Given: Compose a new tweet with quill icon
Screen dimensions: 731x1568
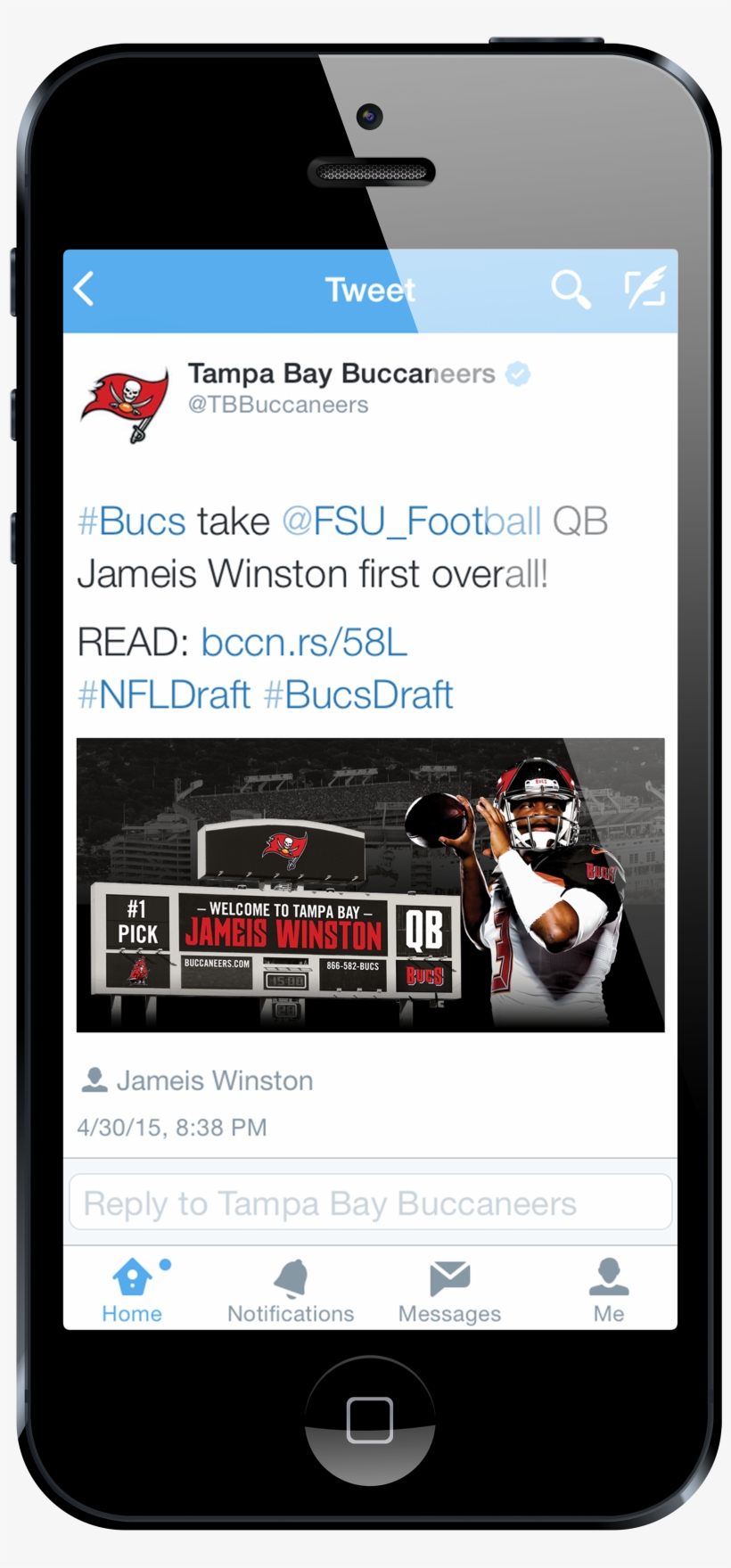Looking at the screenshot, I should [x=645, y=287].
